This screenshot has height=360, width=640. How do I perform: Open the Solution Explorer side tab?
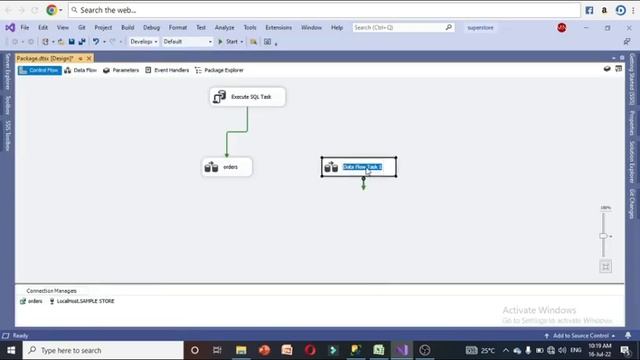coord(632,162)
